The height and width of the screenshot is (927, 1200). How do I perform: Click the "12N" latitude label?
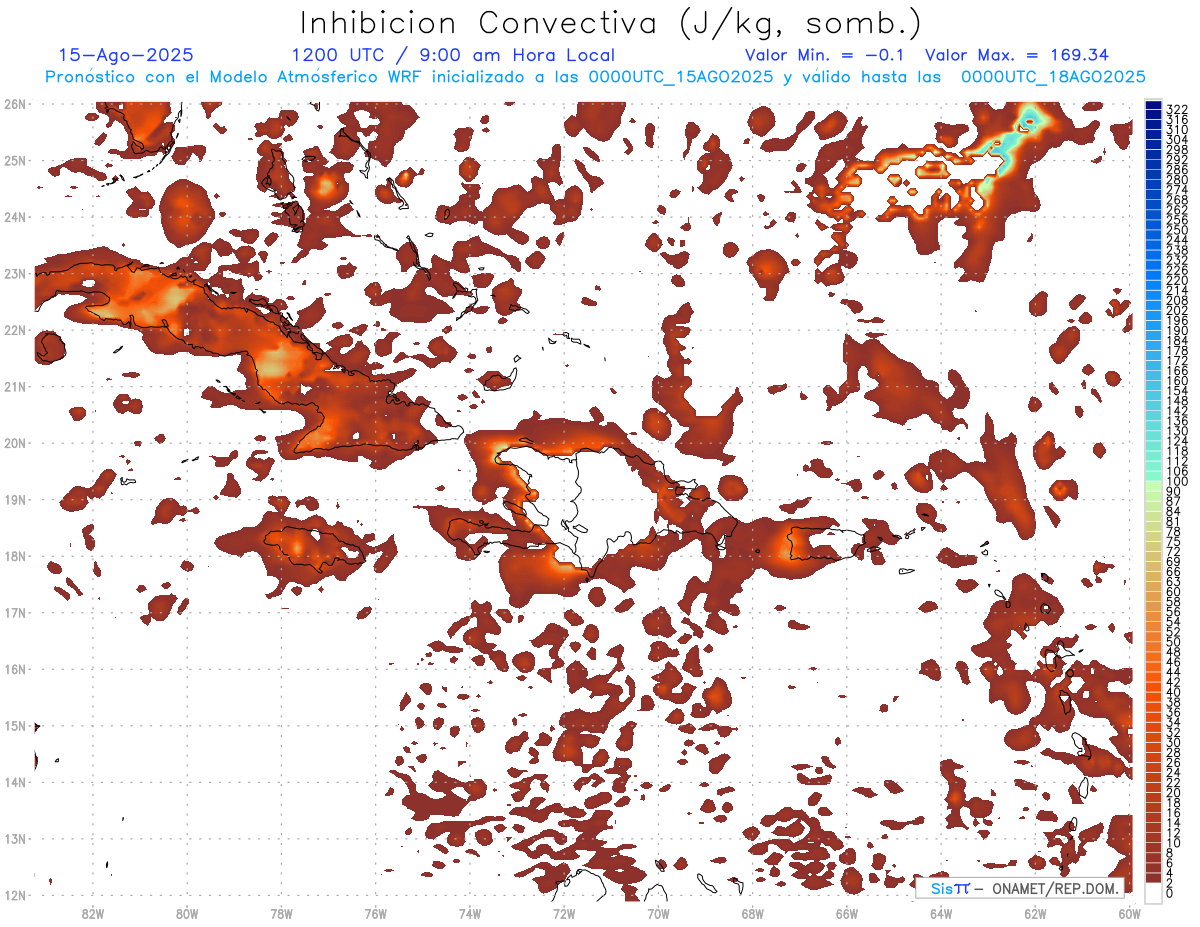click(x=15, y=895)
